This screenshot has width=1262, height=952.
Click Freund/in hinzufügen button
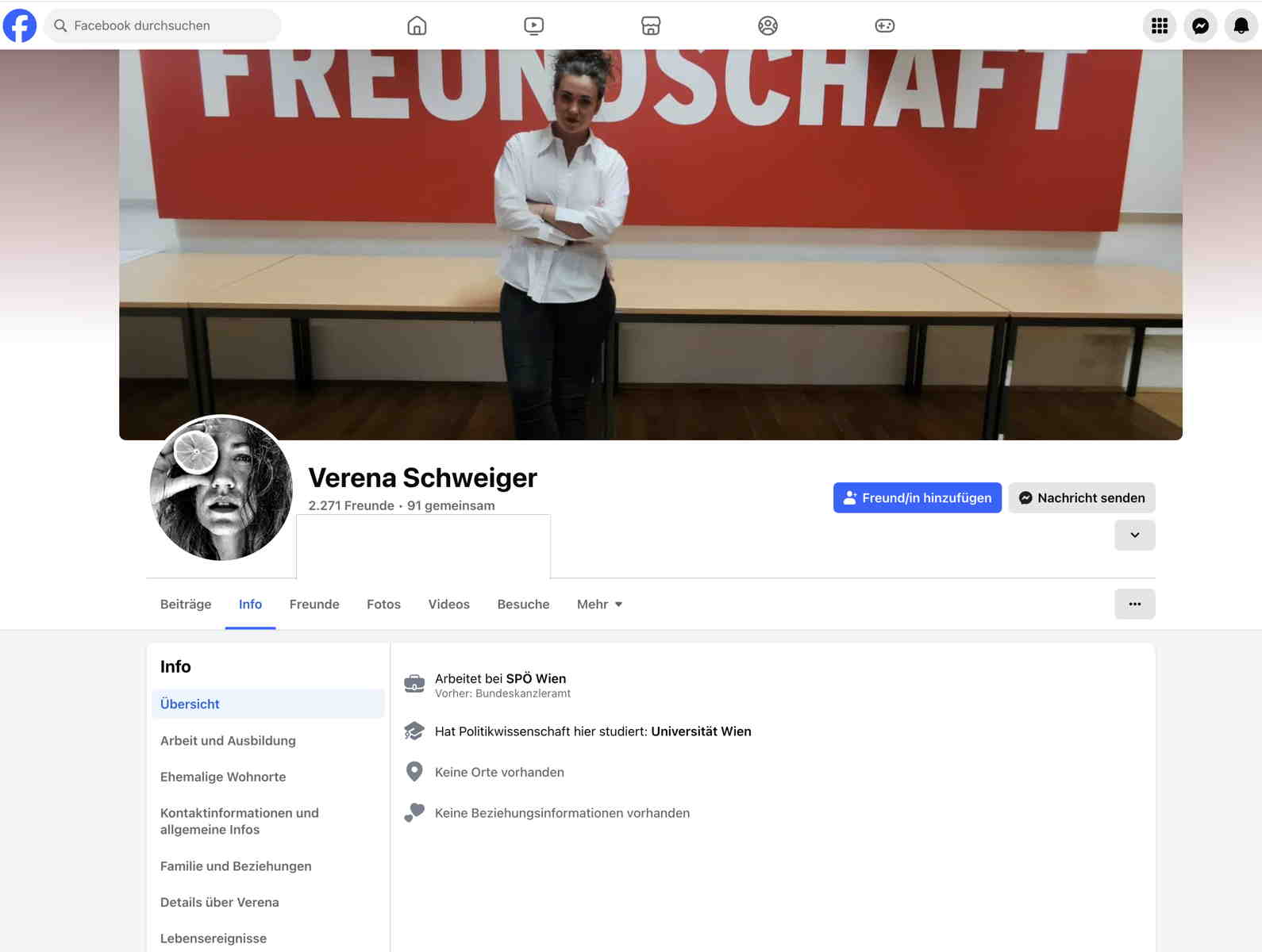pyautogui.click(x=918, y=497)
